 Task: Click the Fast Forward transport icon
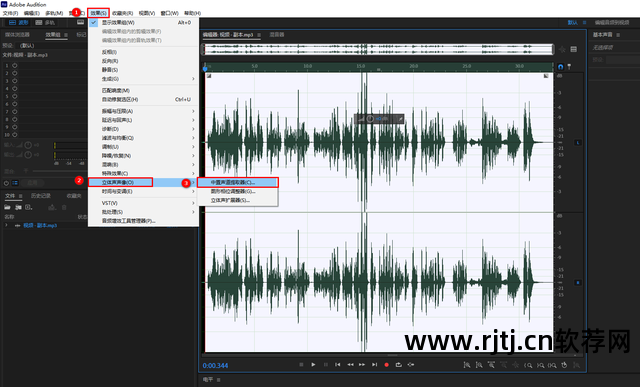362,365
